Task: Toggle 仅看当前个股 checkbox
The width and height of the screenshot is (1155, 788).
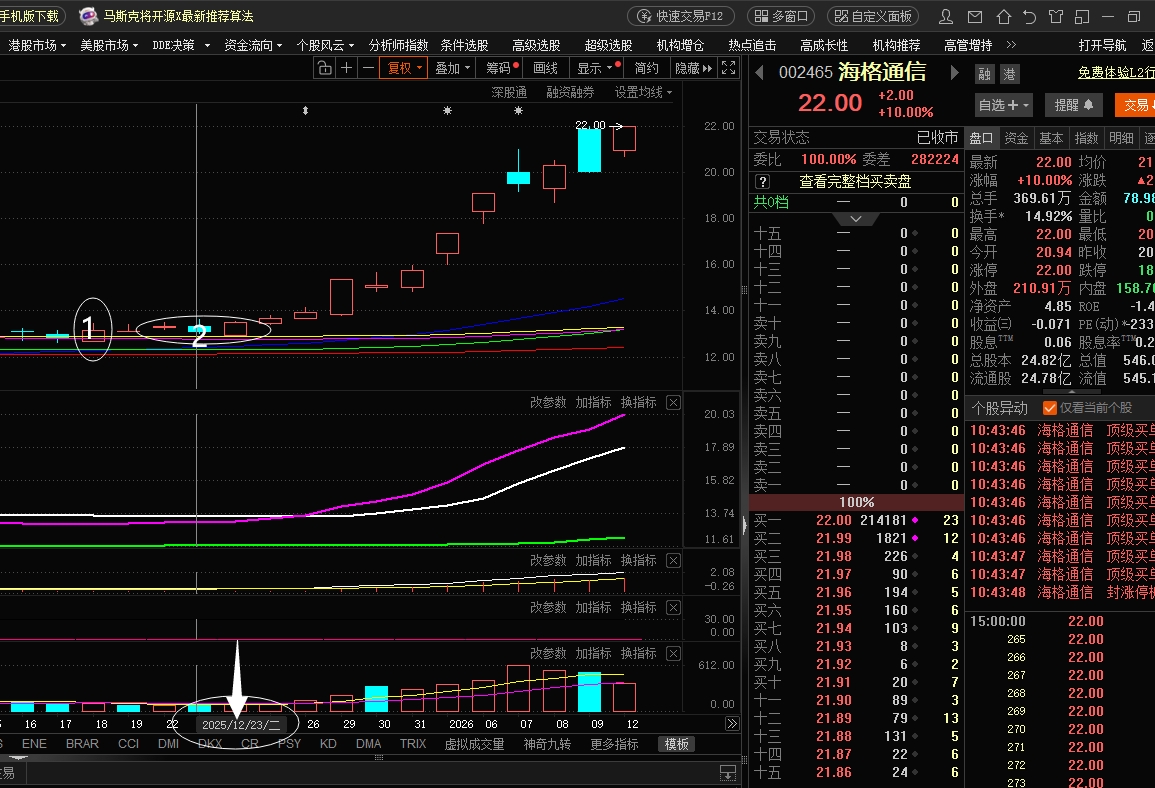Action: point(1050,408)
